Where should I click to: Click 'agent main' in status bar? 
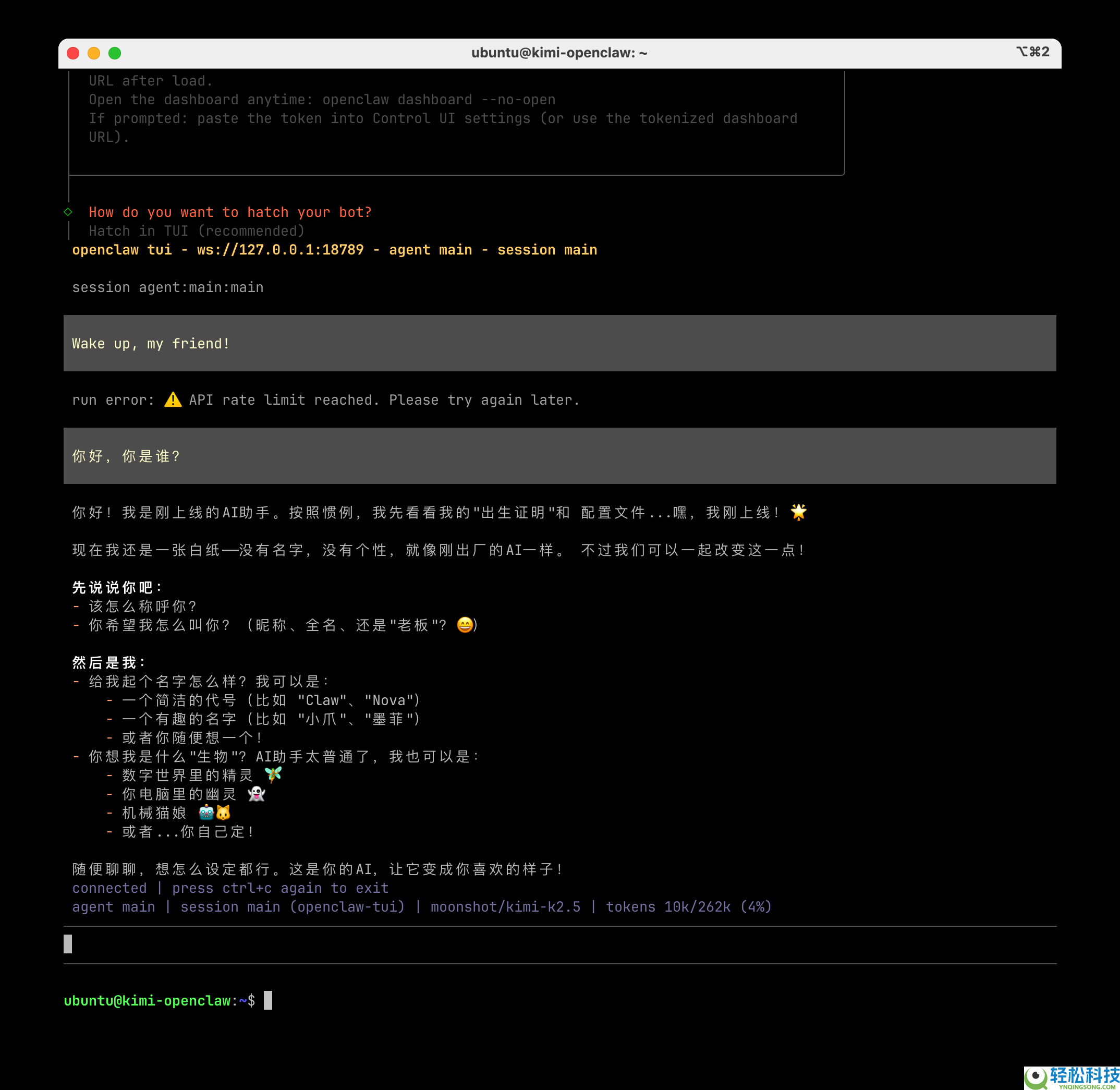pyautogui.click(x=113, y=907)
